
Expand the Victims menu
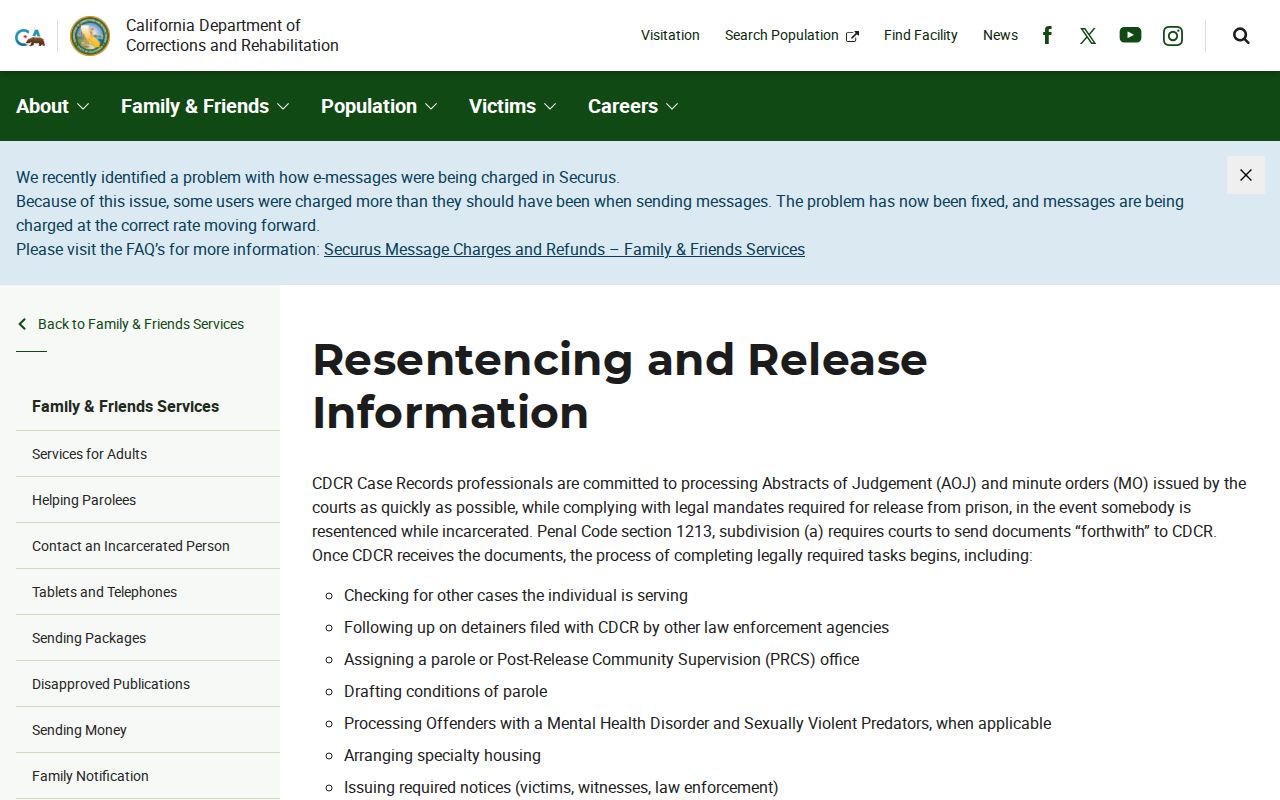[513, 106]
